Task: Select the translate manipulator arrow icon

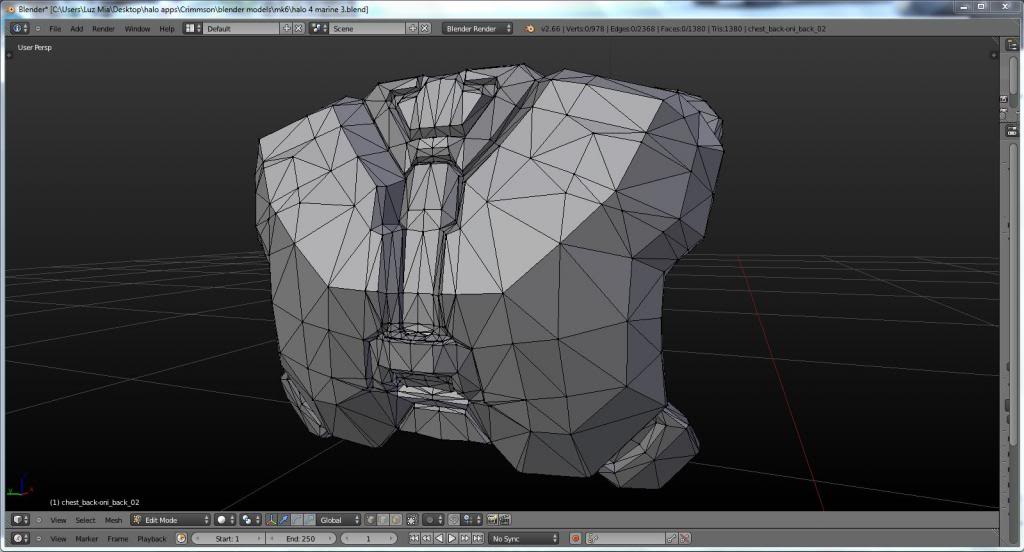Action: (x=285, y=520)
